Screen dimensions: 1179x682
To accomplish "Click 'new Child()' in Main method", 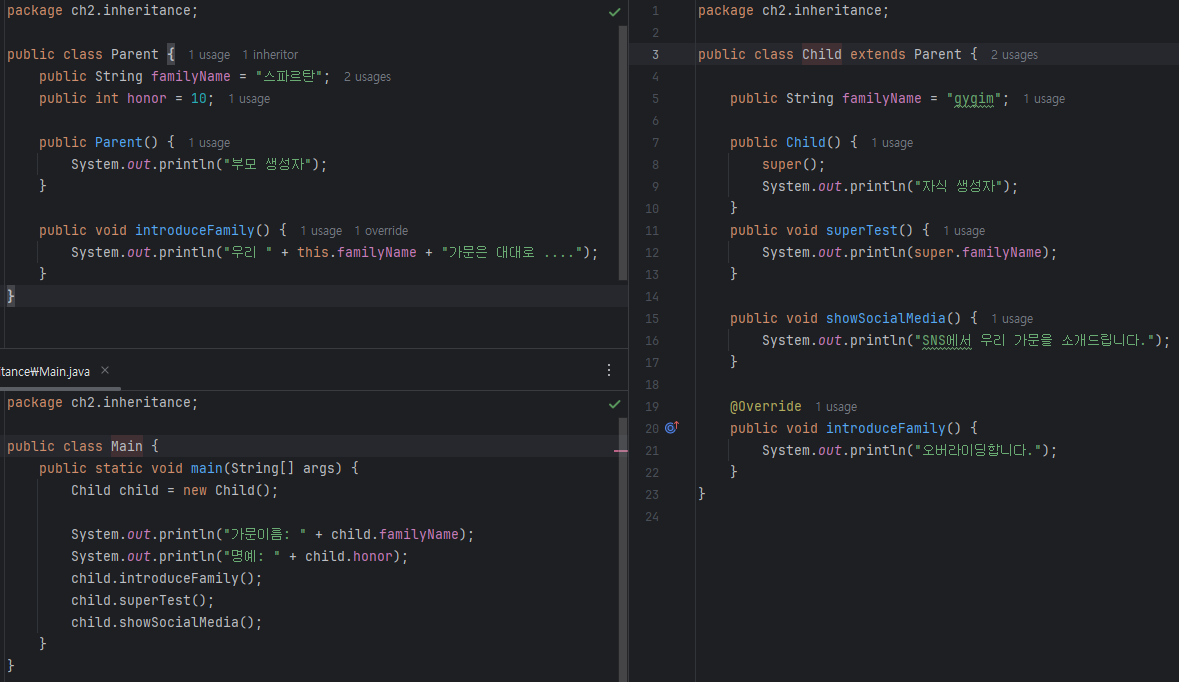I will 226,490.
